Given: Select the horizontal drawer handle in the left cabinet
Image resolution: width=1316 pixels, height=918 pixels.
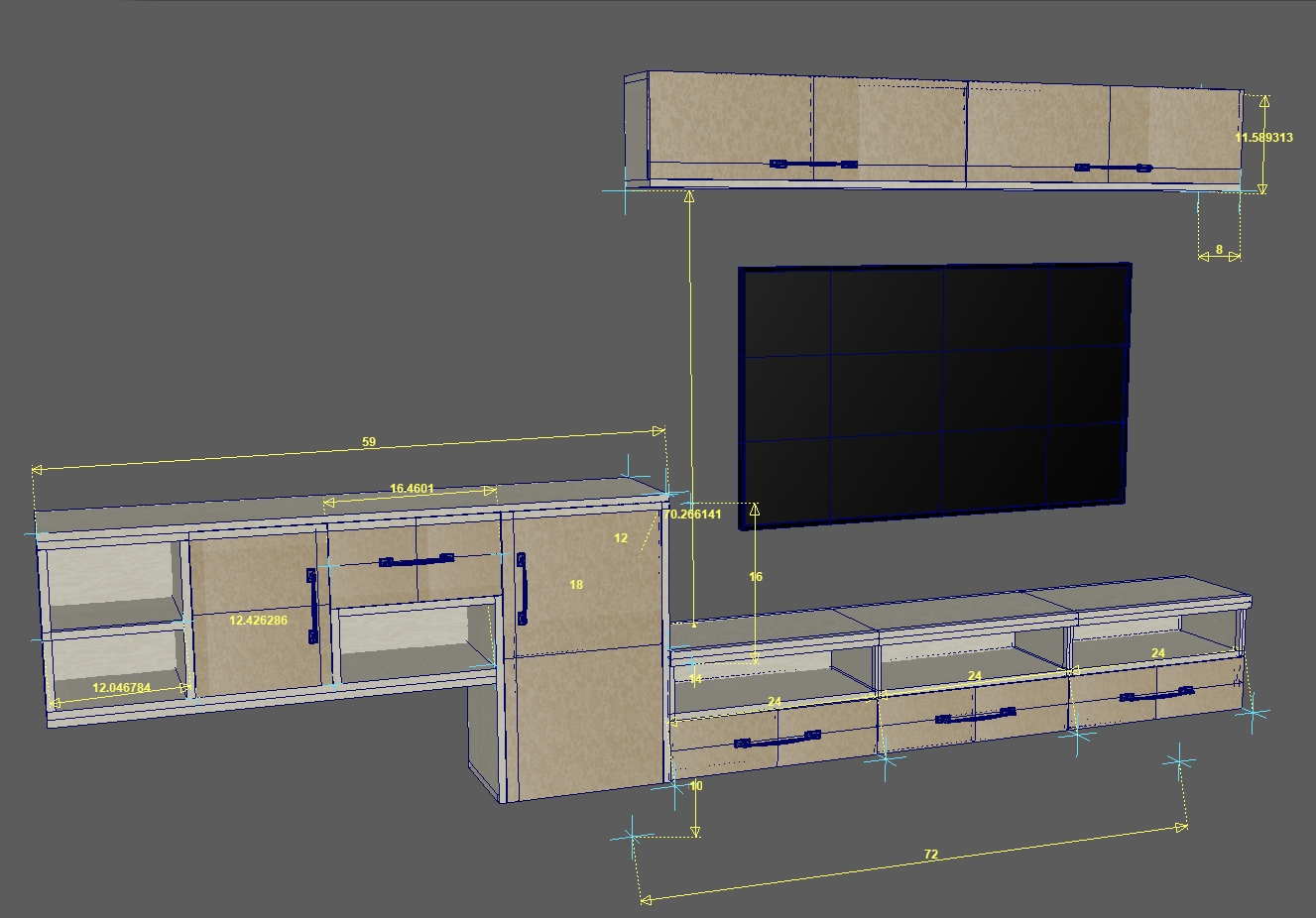Looking at the screenshot, I should tap(417, 561).
